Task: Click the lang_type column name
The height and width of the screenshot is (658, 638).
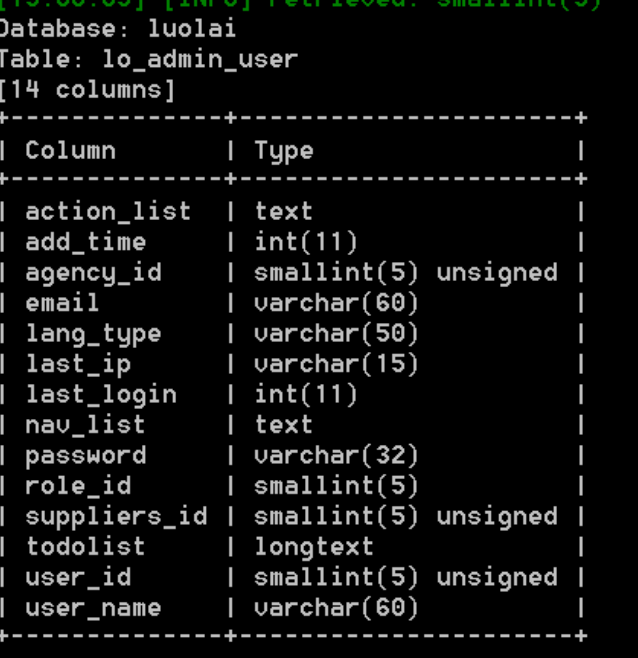Action: click(93, 335)
